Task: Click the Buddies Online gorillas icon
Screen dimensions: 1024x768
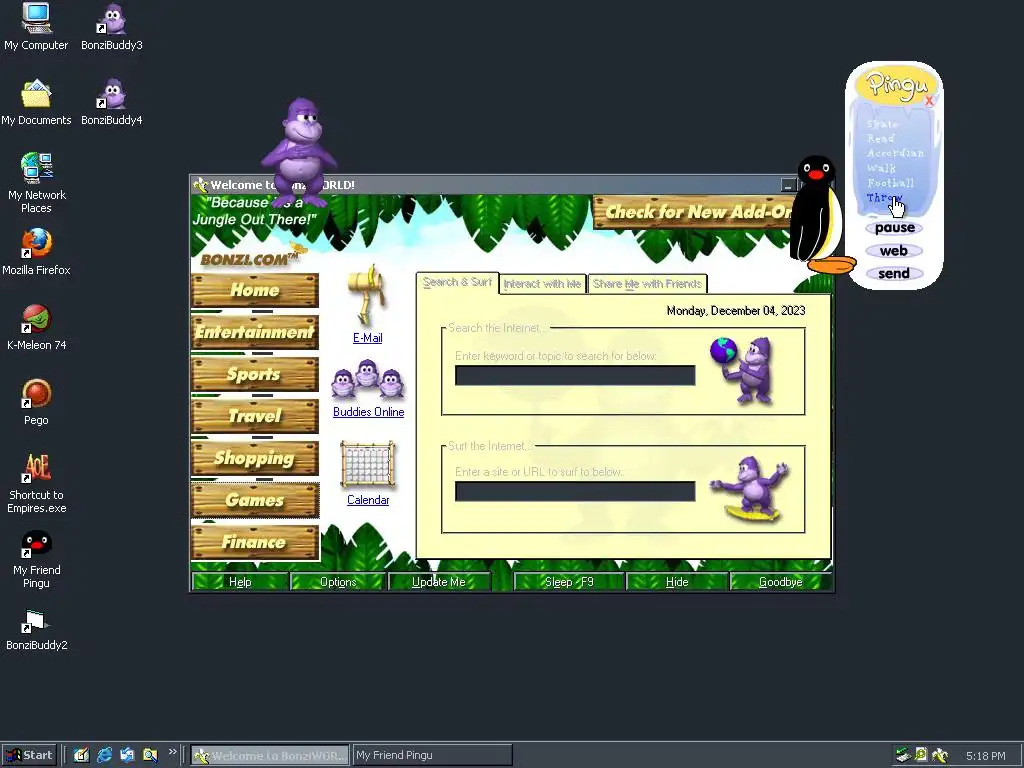Action: 368,379
